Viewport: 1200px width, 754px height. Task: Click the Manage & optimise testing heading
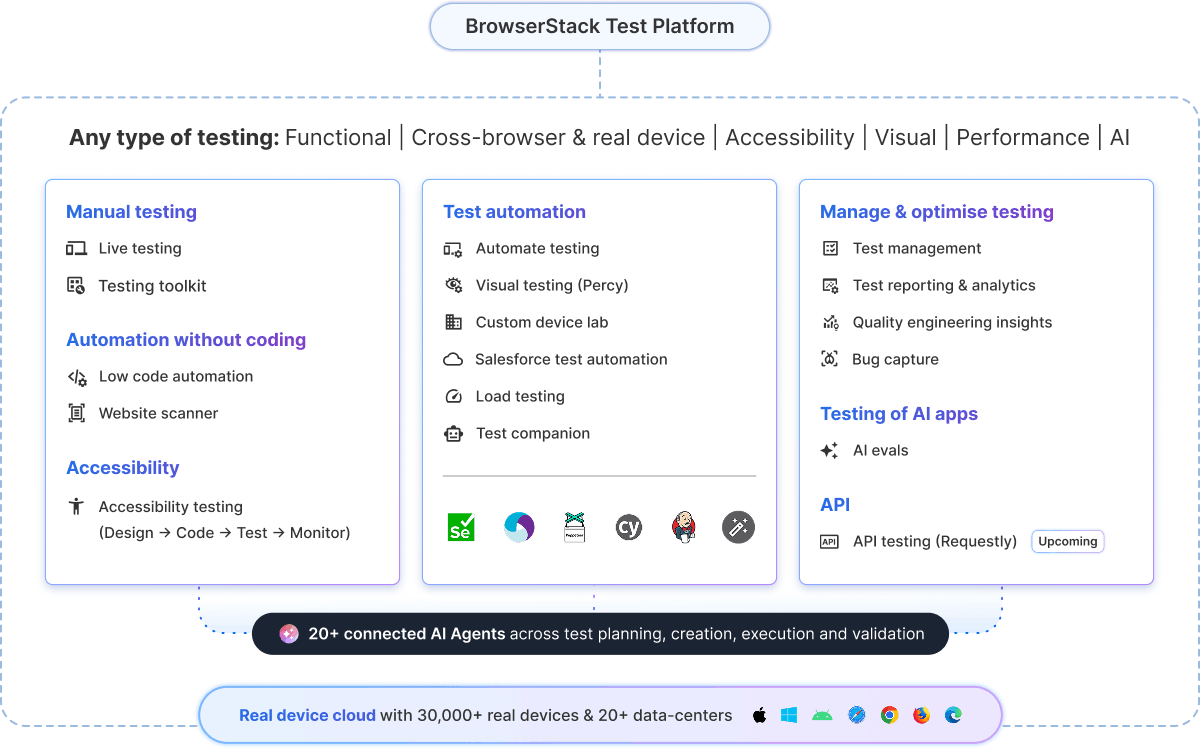[936, 211]
